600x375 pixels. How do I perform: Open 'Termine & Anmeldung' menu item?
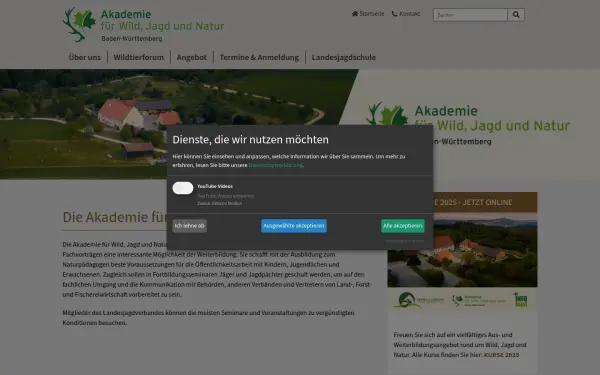[259, 57]
